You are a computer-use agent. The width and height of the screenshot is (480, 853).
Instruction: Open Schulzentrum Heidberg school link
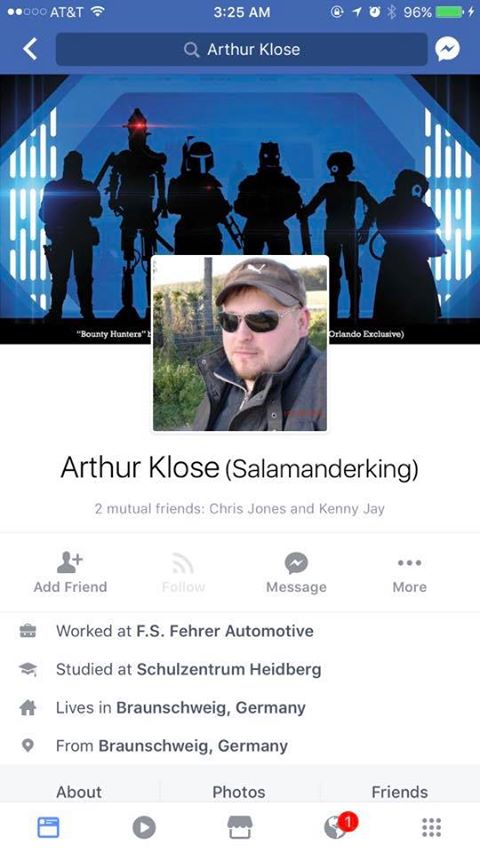click(x=229, y=669)
